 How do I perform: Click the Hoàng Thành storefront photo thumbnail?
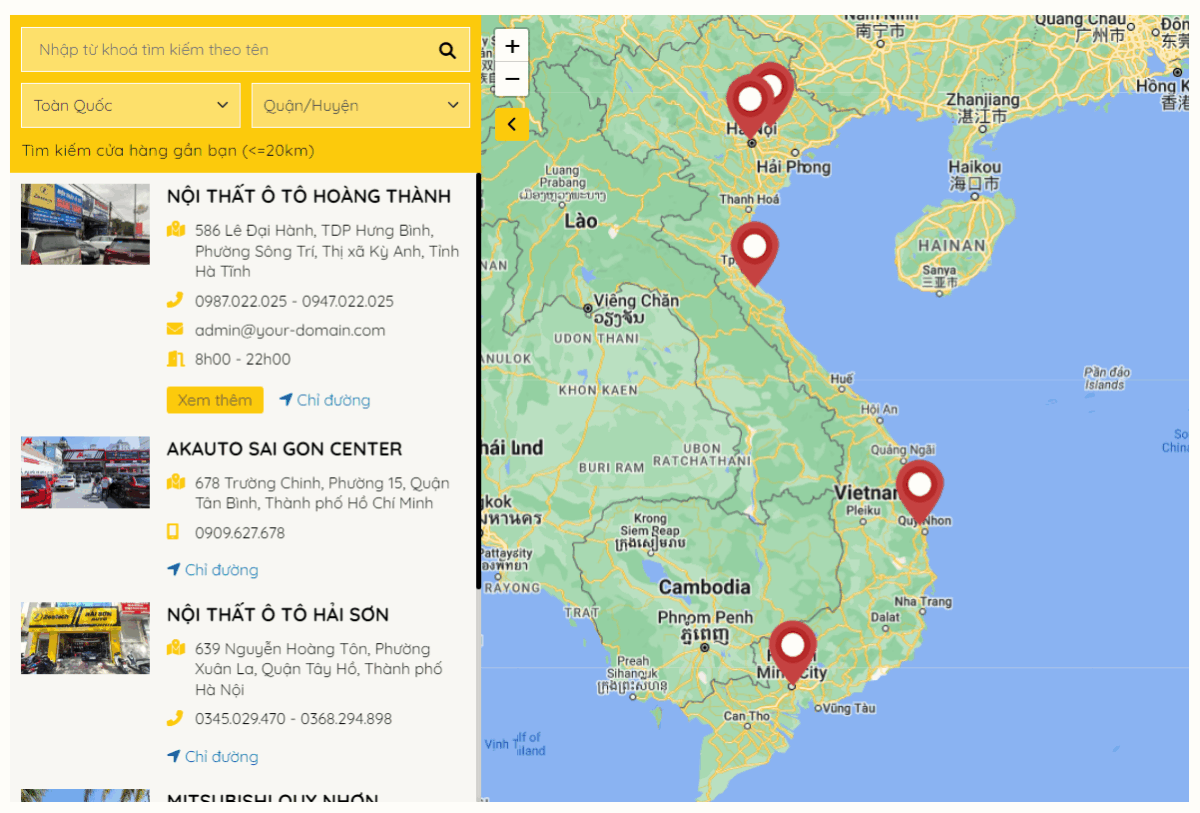[85, 224]
